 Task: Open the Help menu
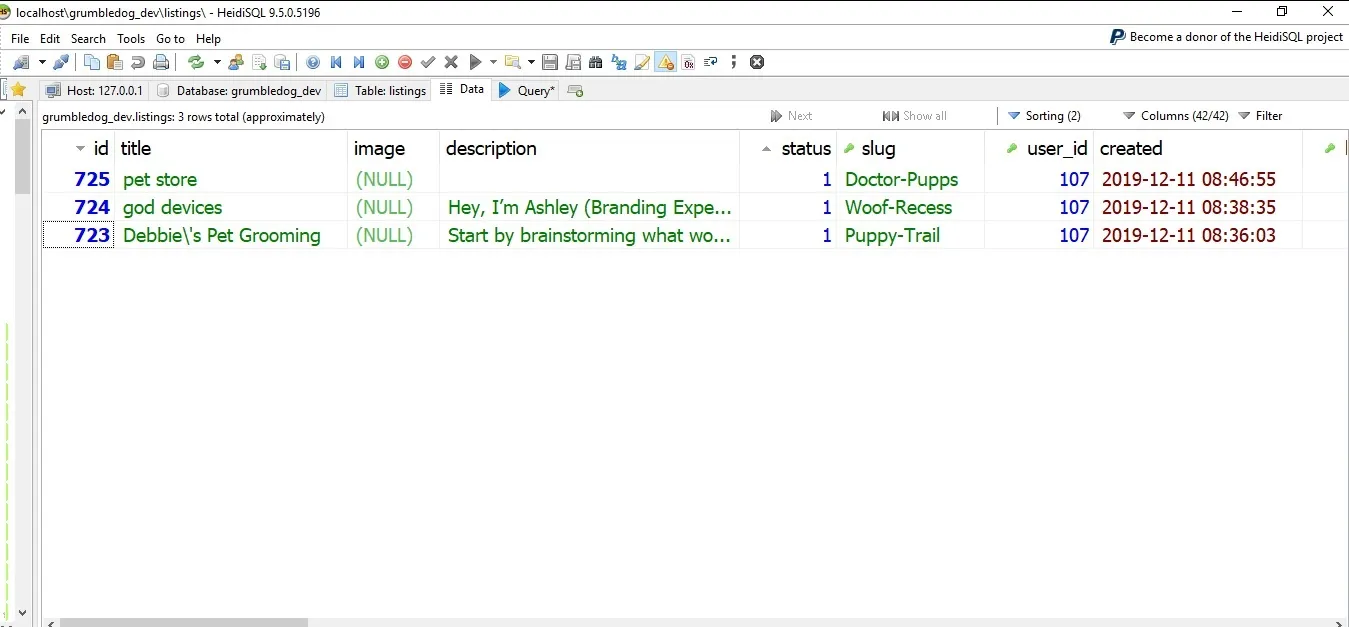point(208,38)
